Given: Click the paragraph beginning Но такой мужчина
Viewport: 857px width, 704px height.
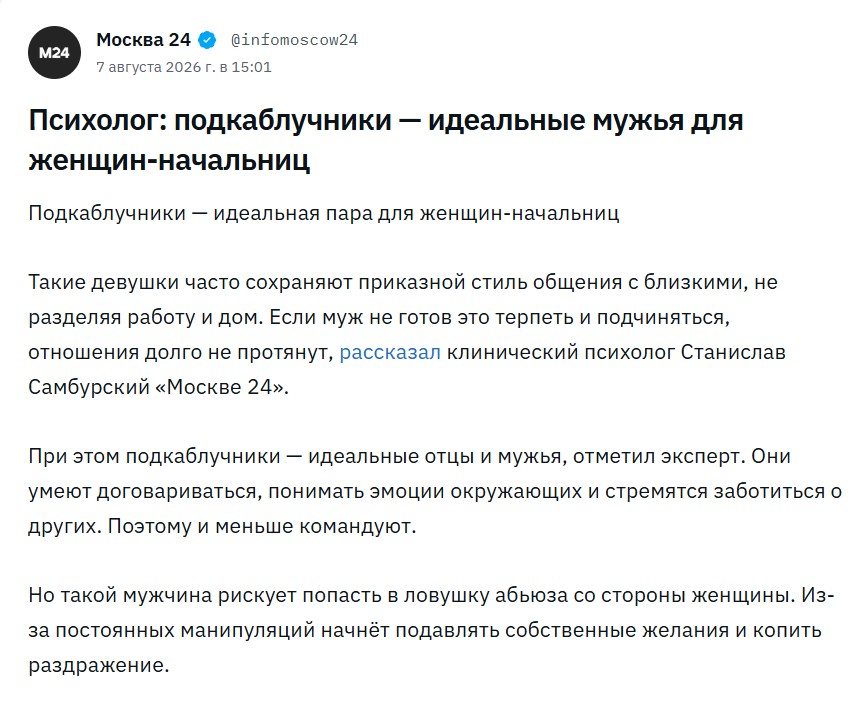Looking at the screenshot, I should tap(432, 630).
